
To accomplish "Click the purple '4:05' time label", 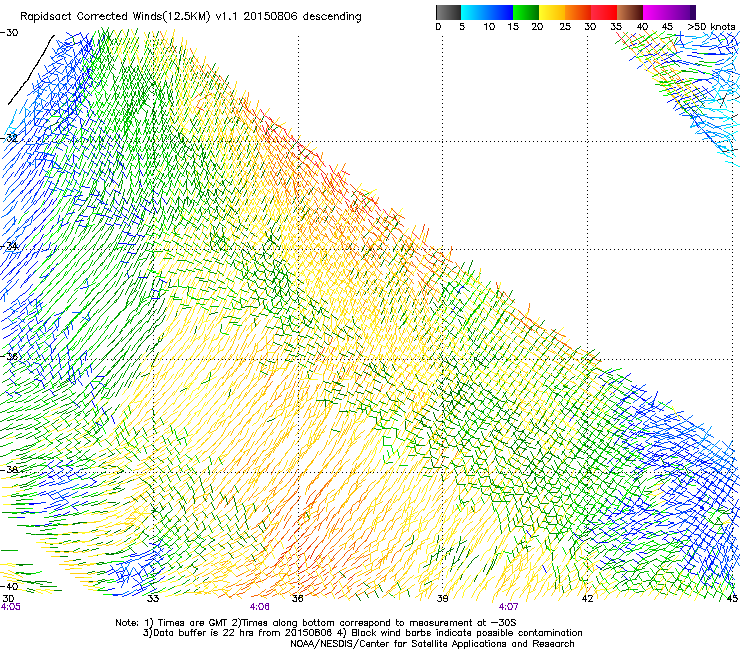I will pyautogui.click(x=10, y=607).
